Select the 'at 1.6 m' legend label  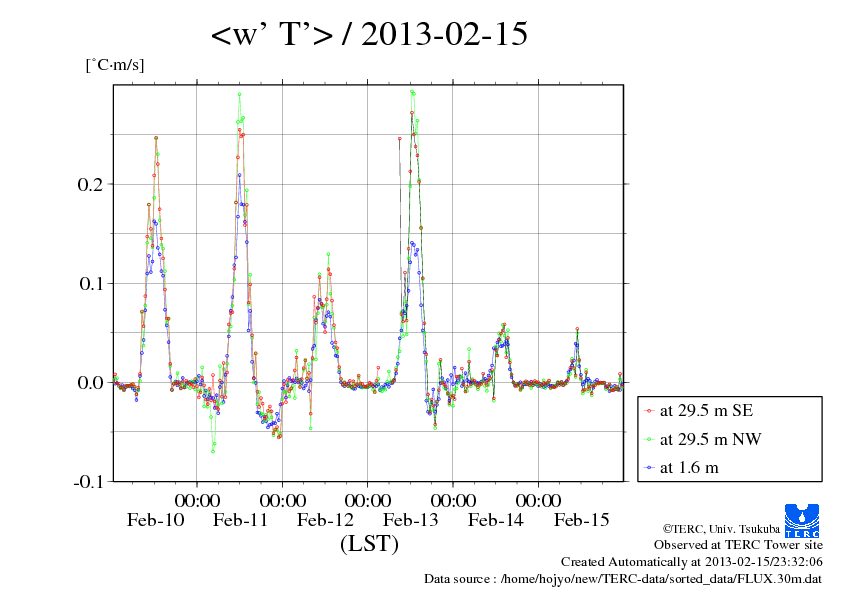(x=690, y=467)
